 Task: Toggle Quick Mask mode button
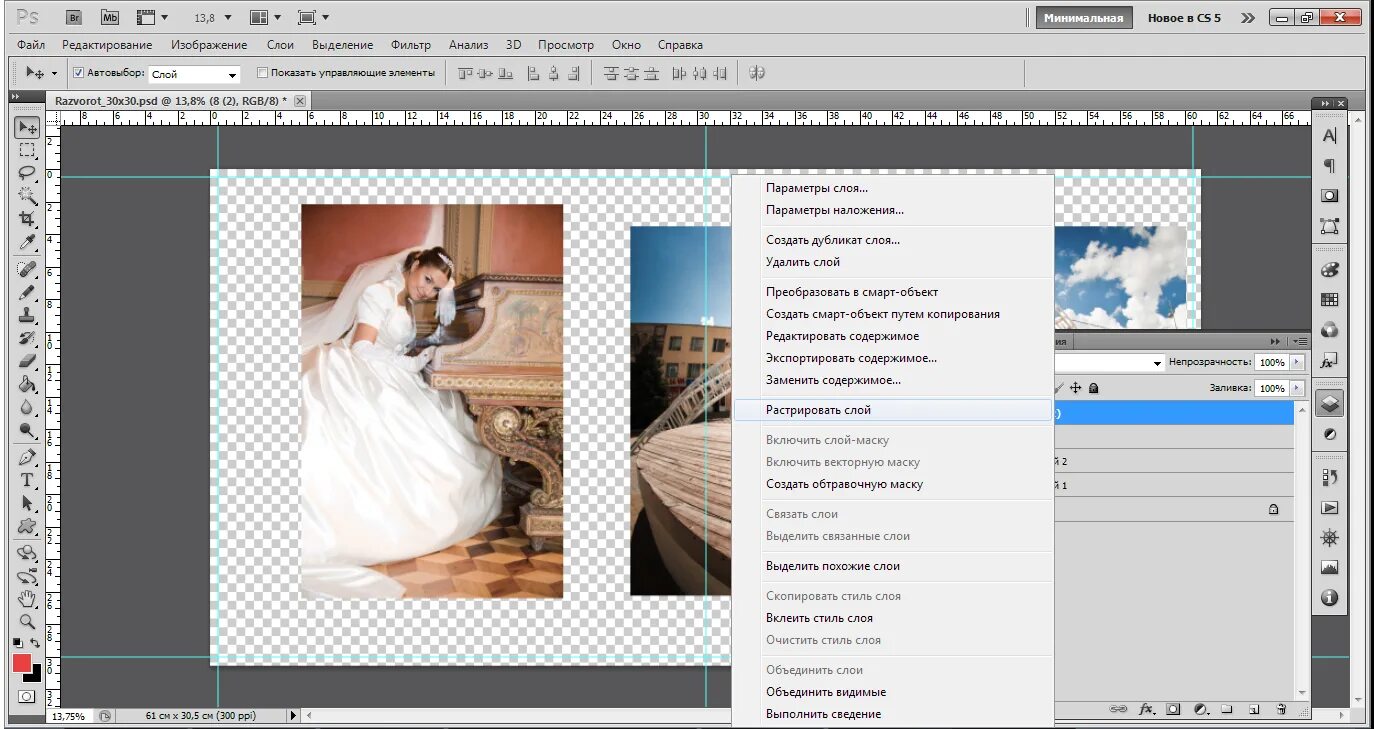(27, 696)
